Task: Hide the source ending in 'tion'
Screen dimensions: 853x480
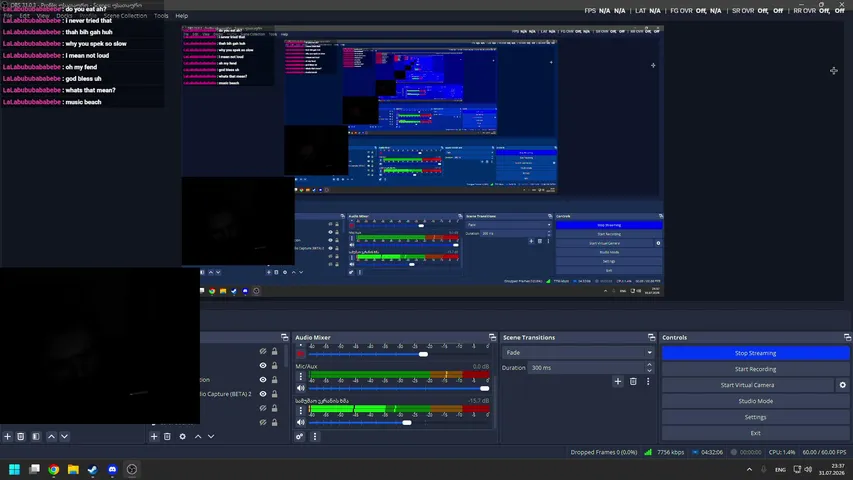Action: coord(263,380)
